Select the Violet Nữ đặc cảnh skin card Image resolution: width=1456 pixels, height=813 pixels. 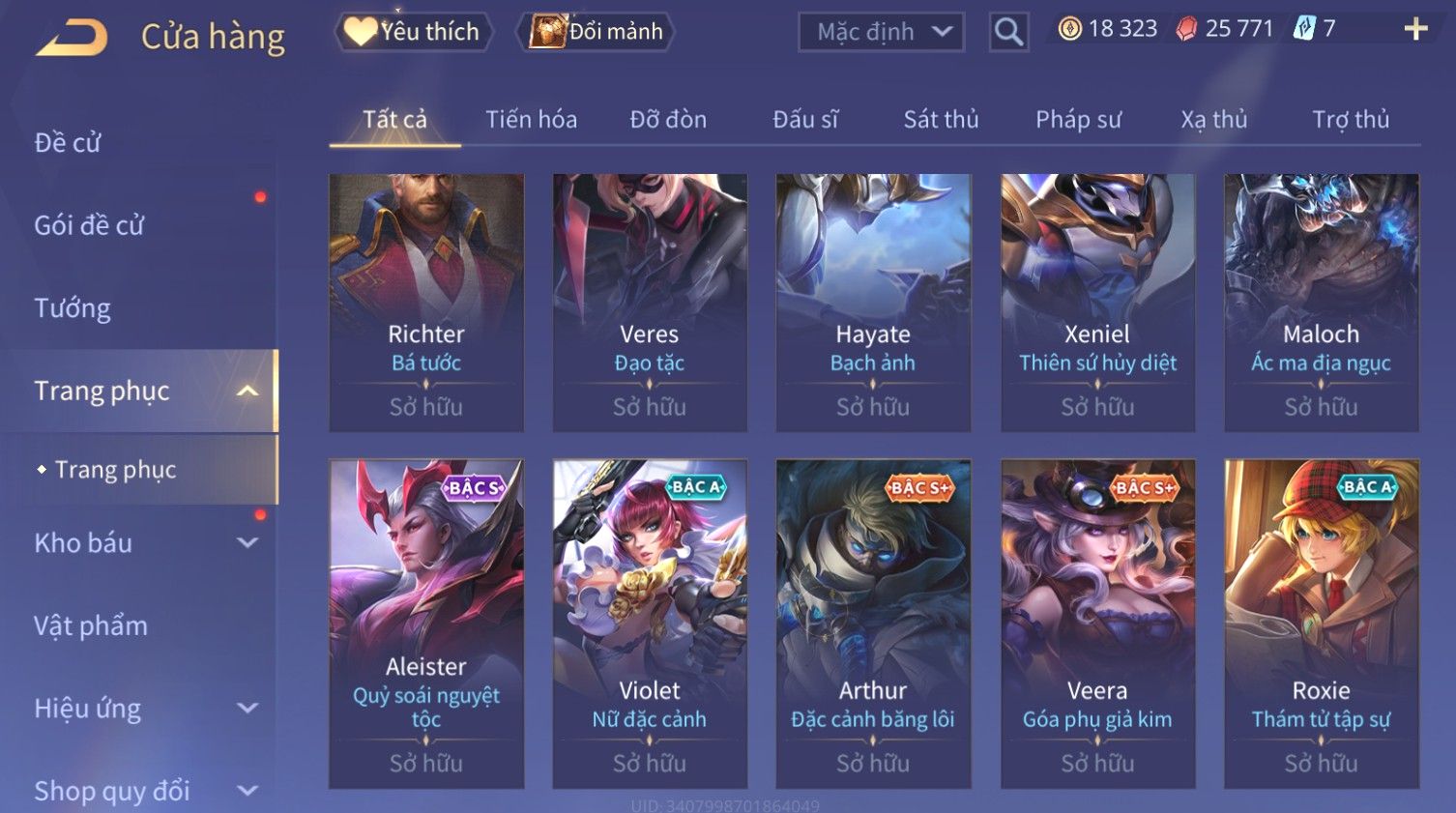point(650,624)
